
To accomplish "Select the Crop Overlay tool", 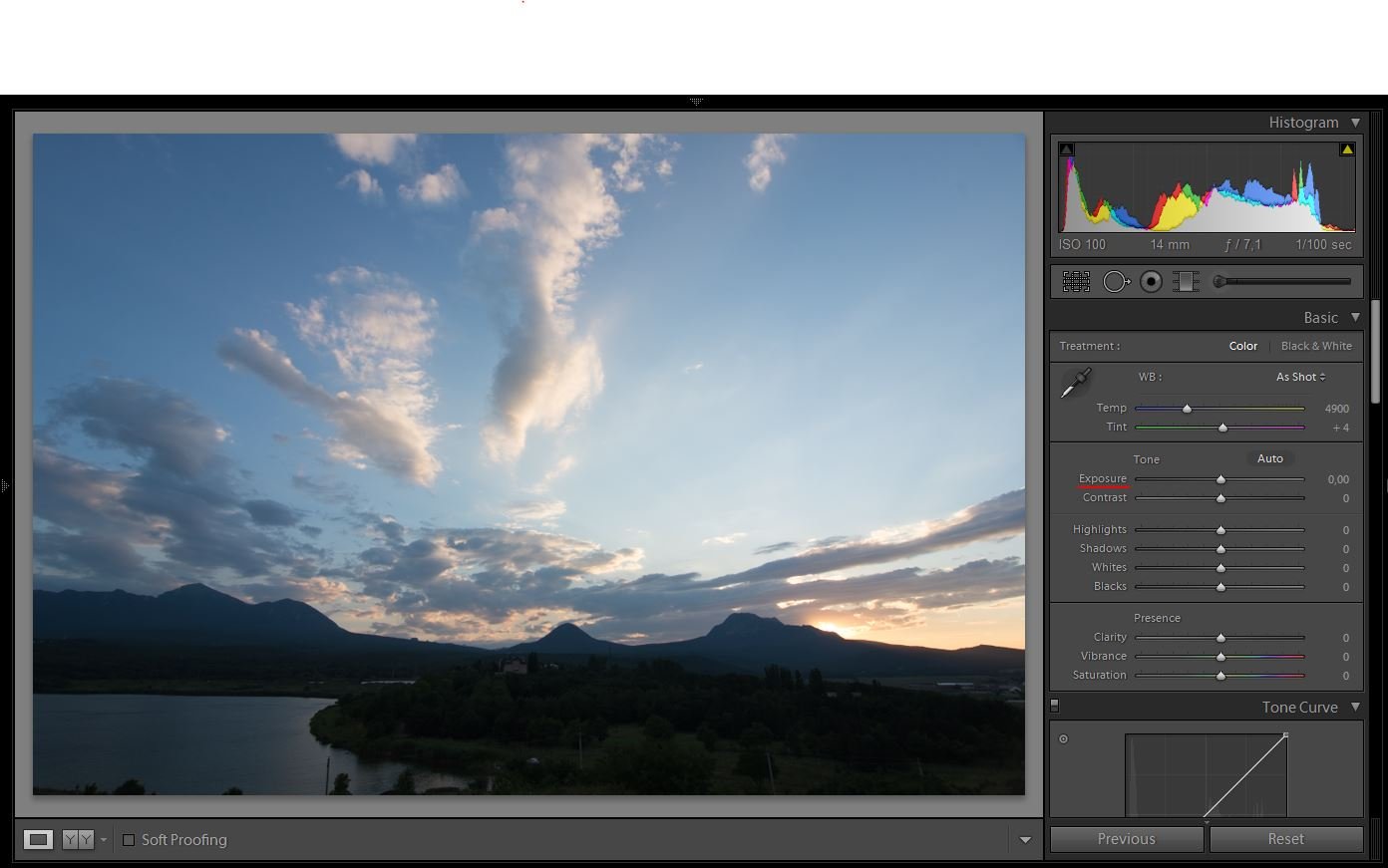I will [1076, 282].
